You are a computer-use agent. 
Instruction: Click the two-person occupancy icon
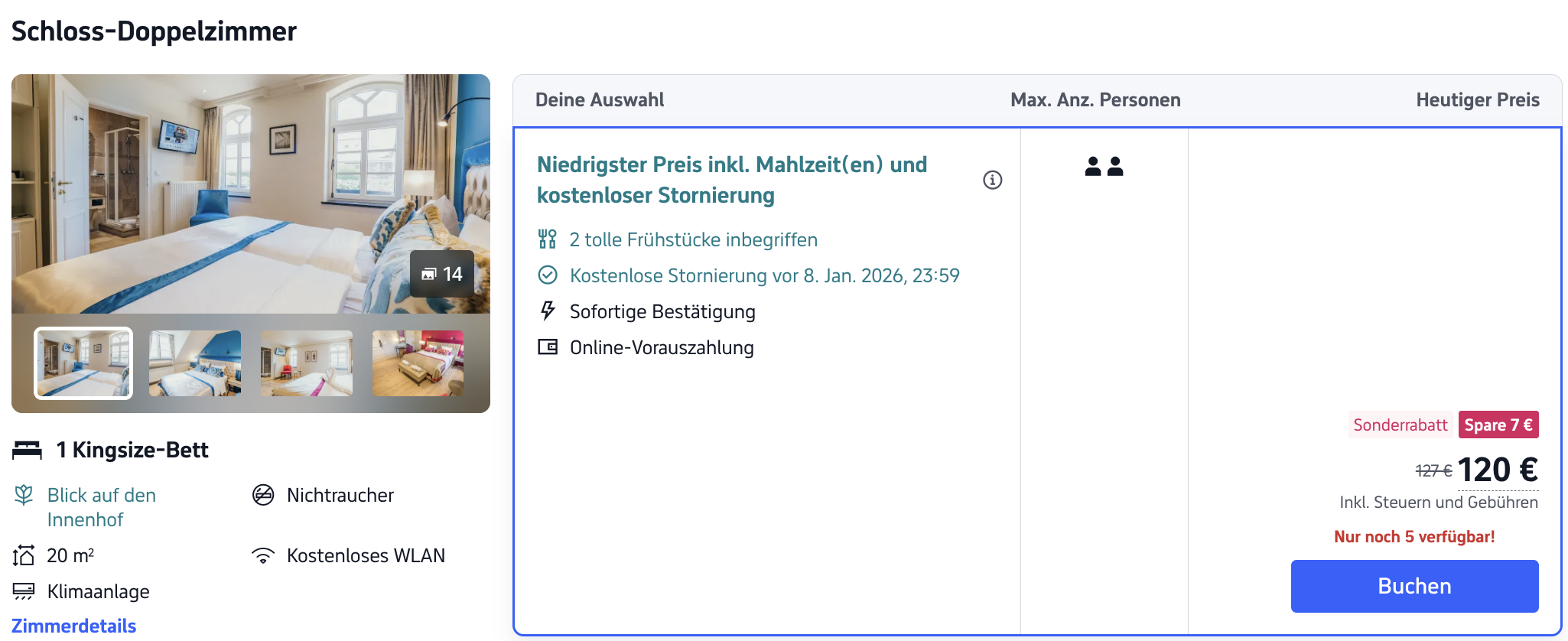click(x=1104, y=166)
